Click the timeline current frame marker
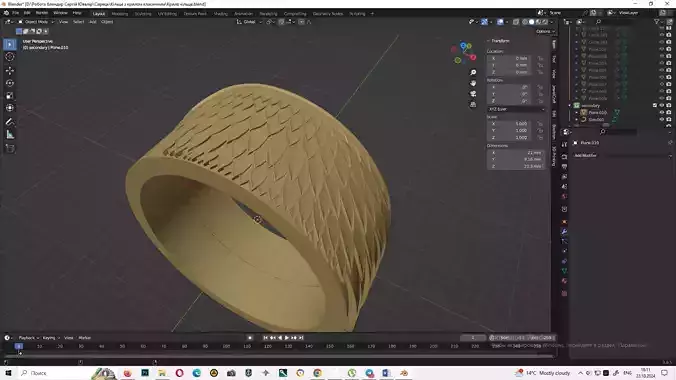 (19, 346)
